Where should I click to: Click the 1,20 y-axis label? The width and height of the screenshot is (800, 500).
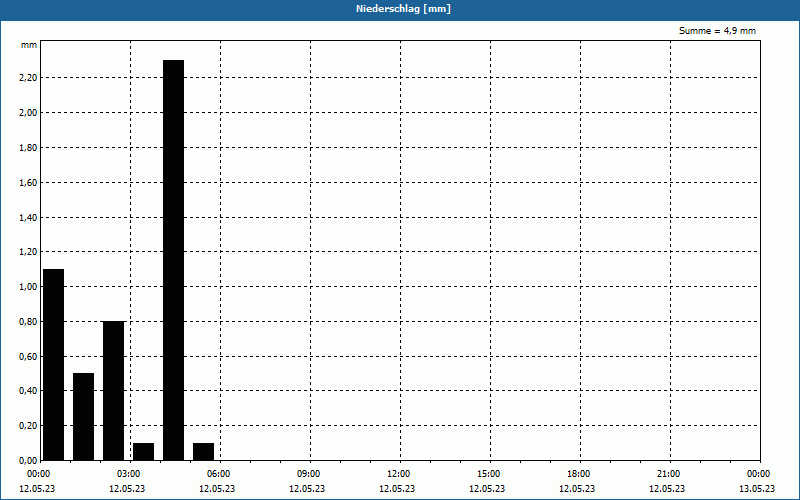coord(29,252)
